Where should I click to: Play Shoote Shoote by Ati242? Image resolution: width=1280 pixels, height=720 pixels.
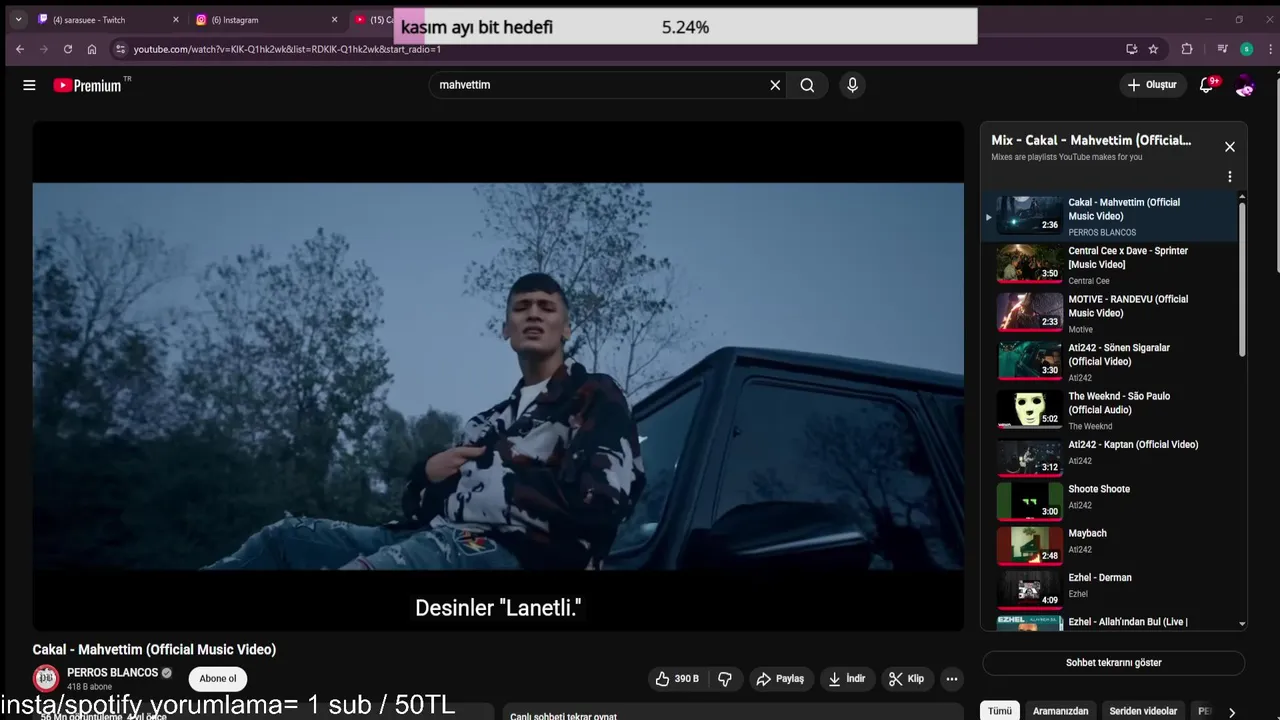coord(1112,500)
